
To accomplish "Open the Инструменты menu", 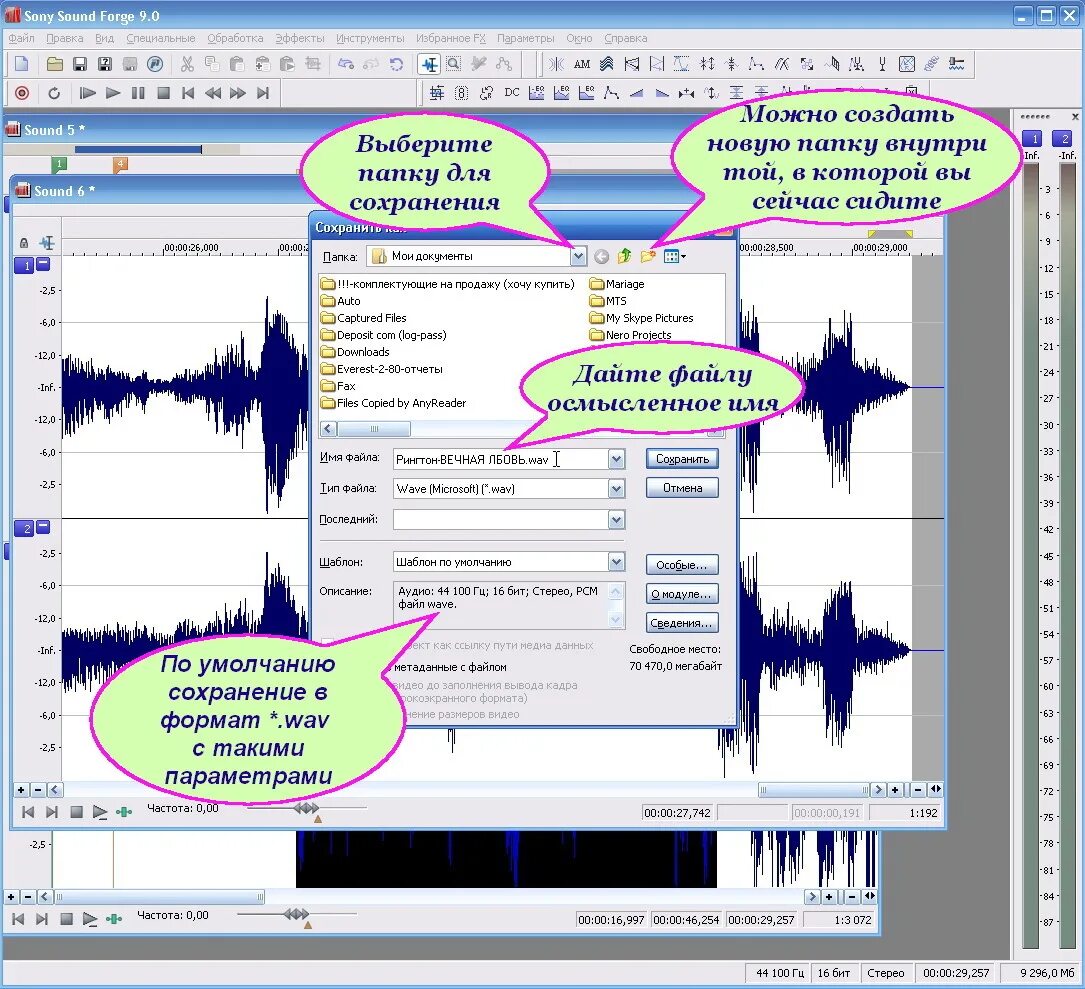I will [x=370, y=38].
